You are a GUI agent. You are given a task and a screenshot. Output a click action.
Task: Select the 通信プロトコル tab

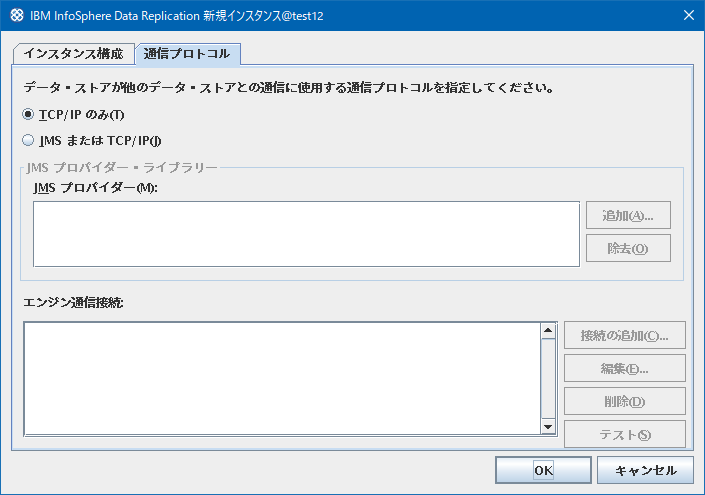pos(187,54)
